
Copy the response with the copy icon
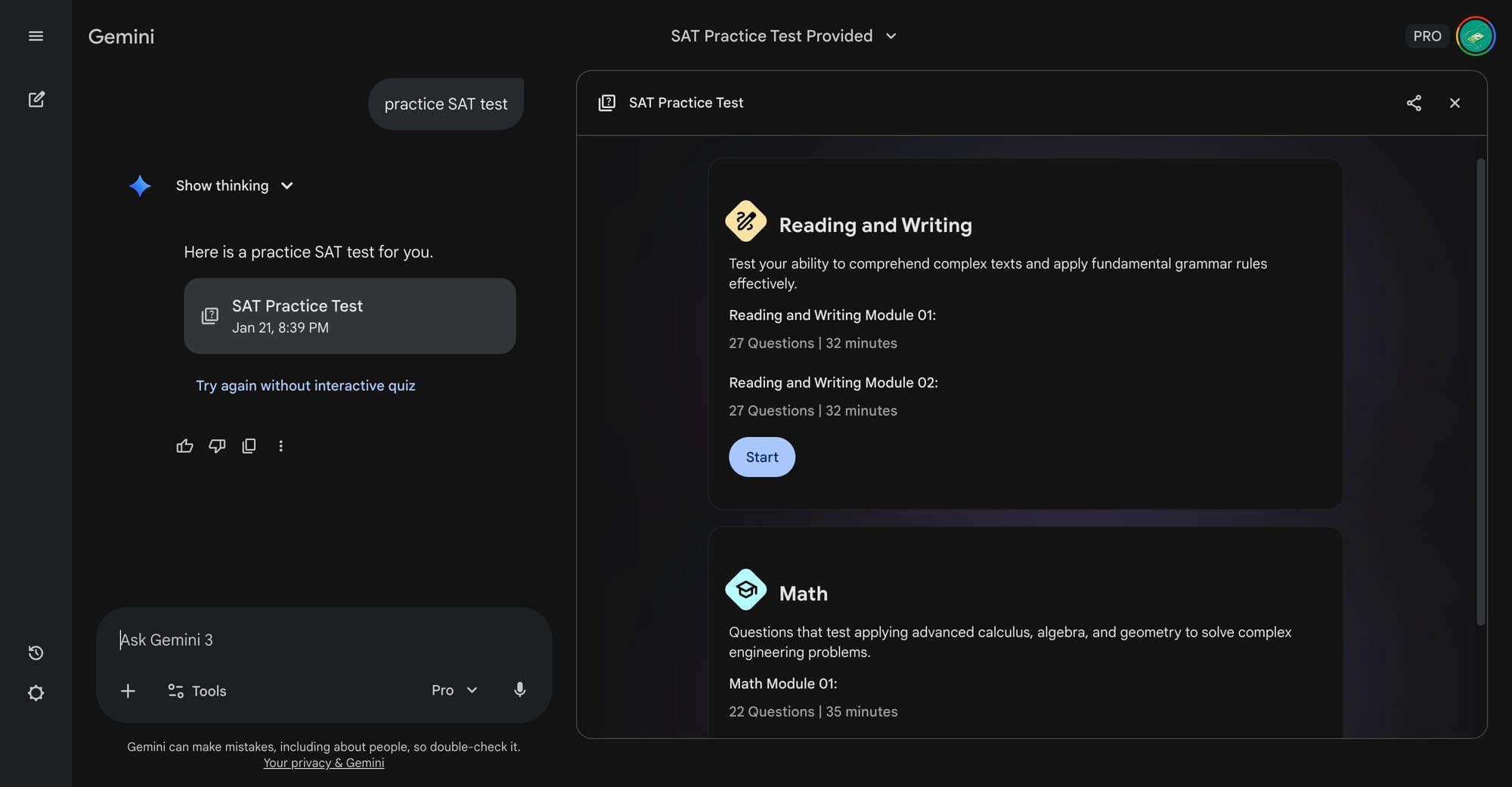point(249,446)
